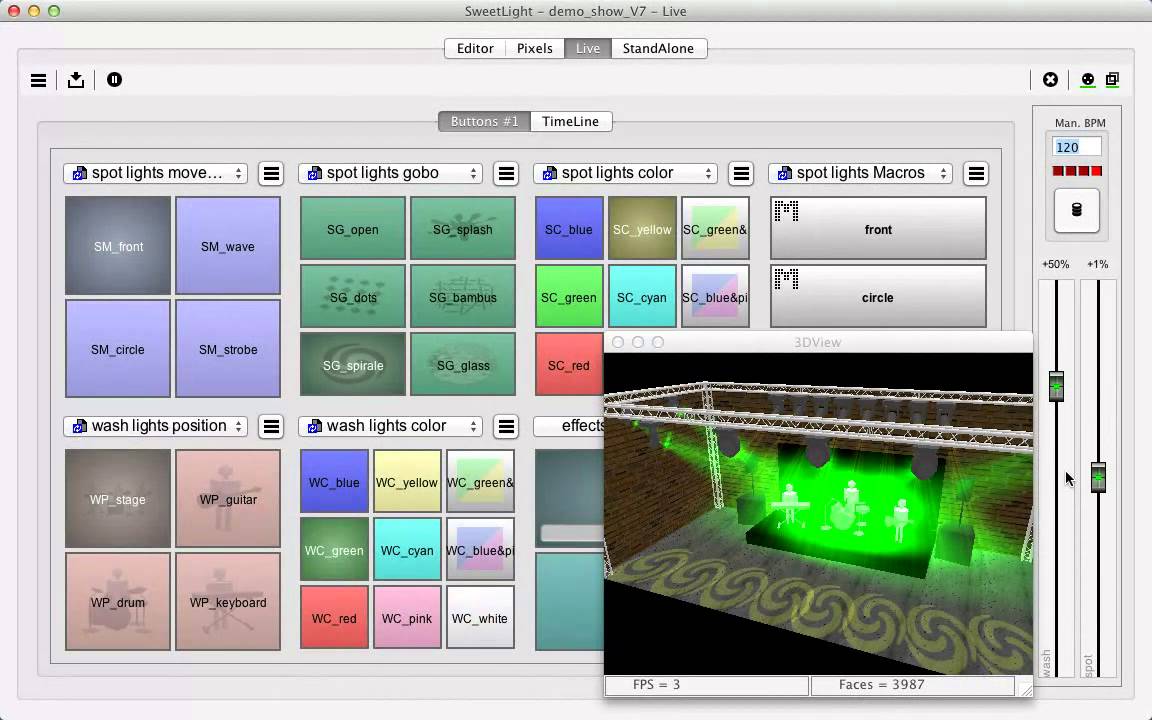The image size is (1152, 720).
Task: Select the WC_blue wash color
Action: coord(334,481)
